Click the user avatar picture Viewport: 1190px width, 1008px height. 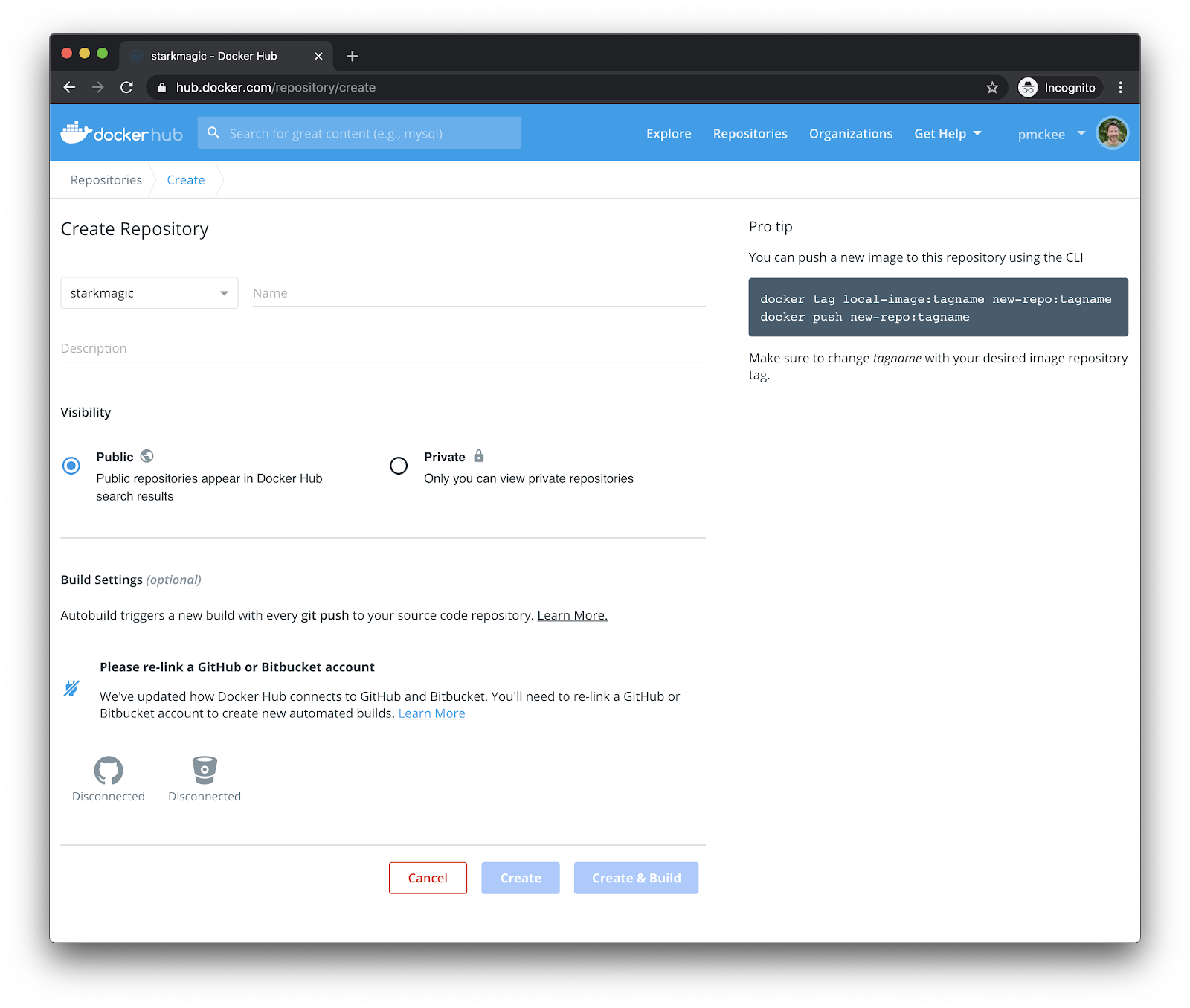[x=1112, y=134]
